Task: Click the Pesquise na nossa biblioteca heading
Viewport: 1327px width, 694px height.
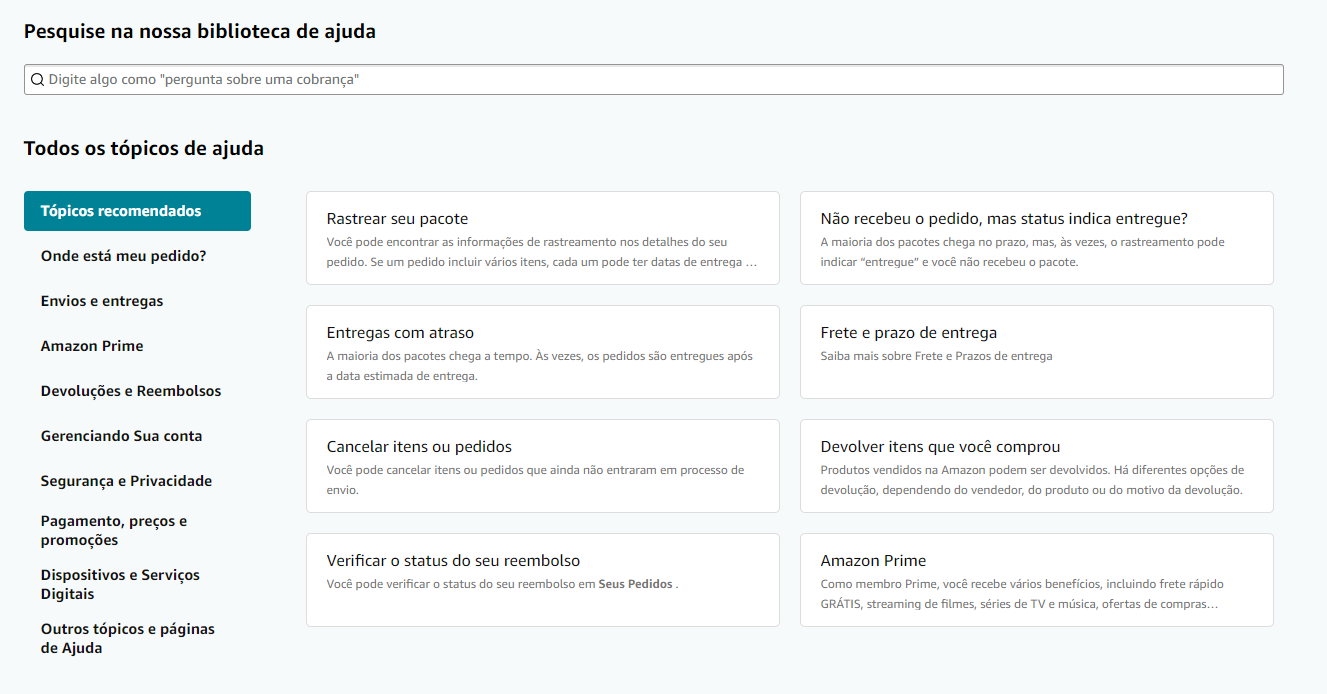Action: pos(200,31)
